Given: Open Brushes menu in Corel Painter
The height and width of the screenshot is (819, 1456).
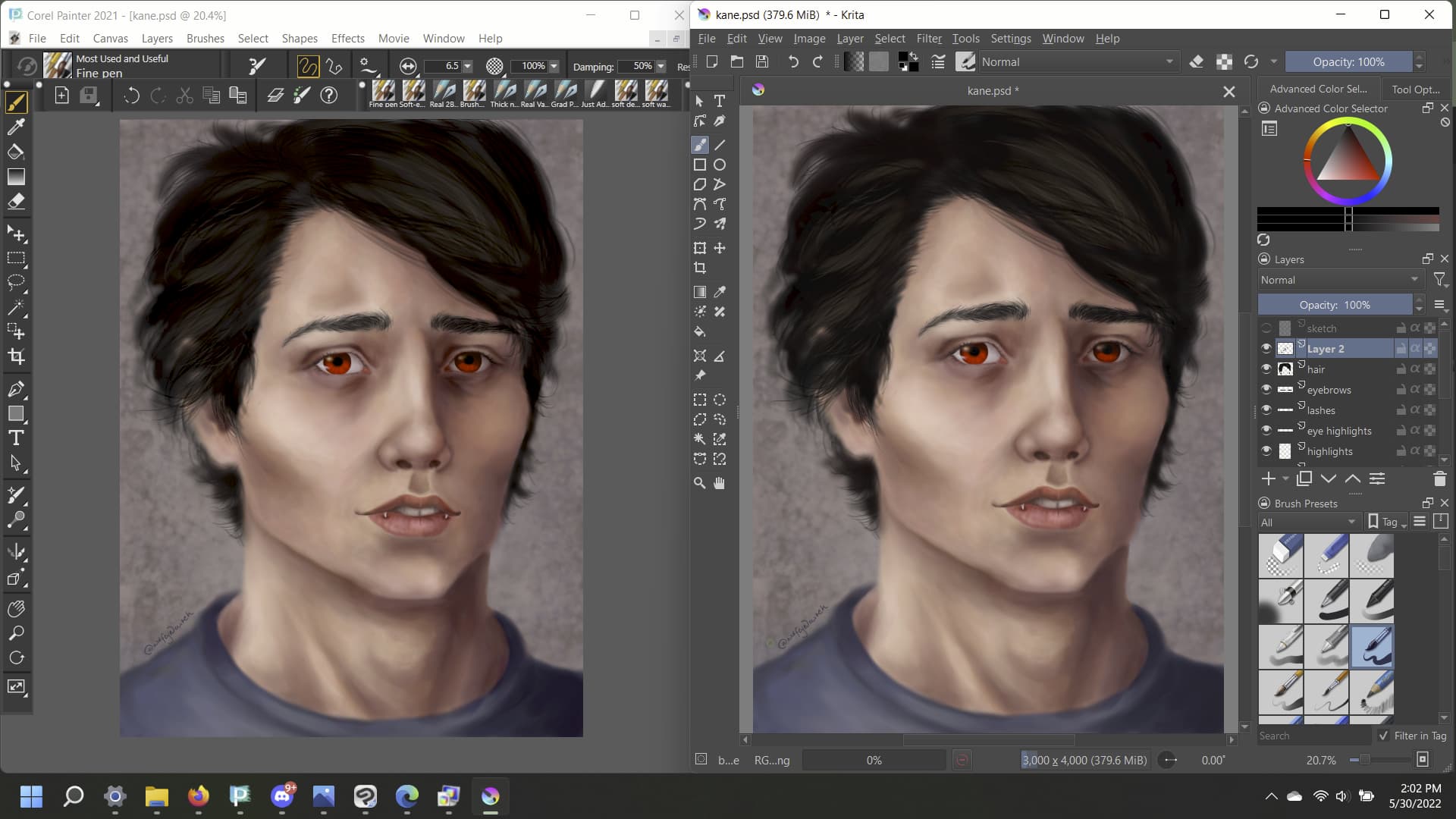Looking at the screenshot, I should coord(205,39).
